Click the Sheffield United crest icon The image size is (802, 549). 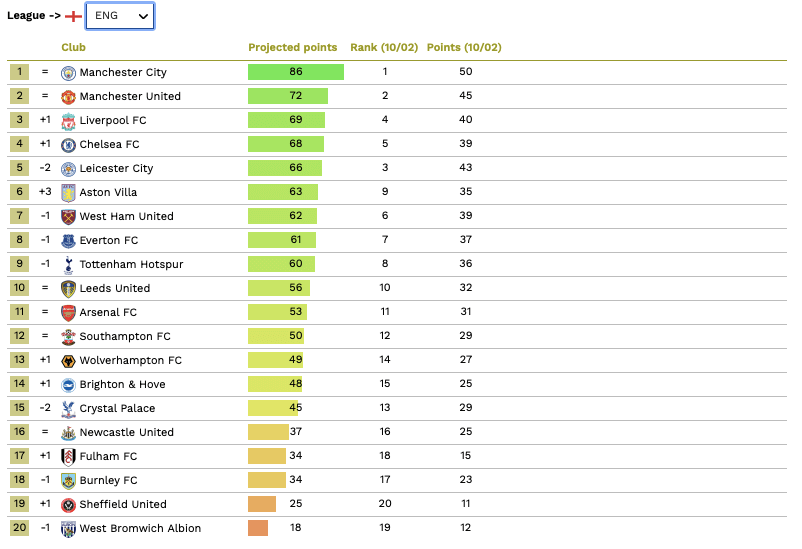point(68,505)
